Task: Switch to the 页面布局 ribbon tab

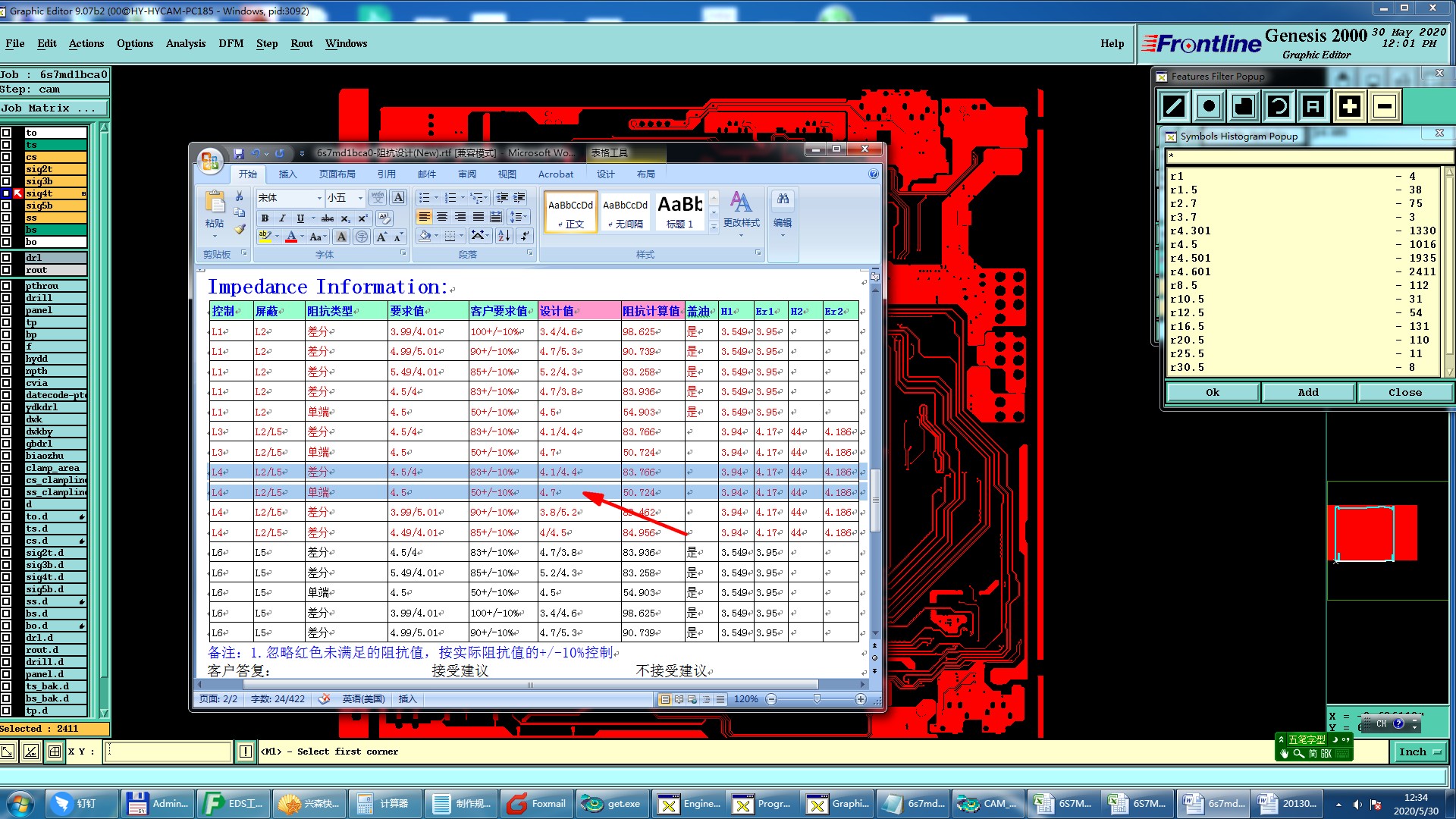Action: tap(337, 174)
